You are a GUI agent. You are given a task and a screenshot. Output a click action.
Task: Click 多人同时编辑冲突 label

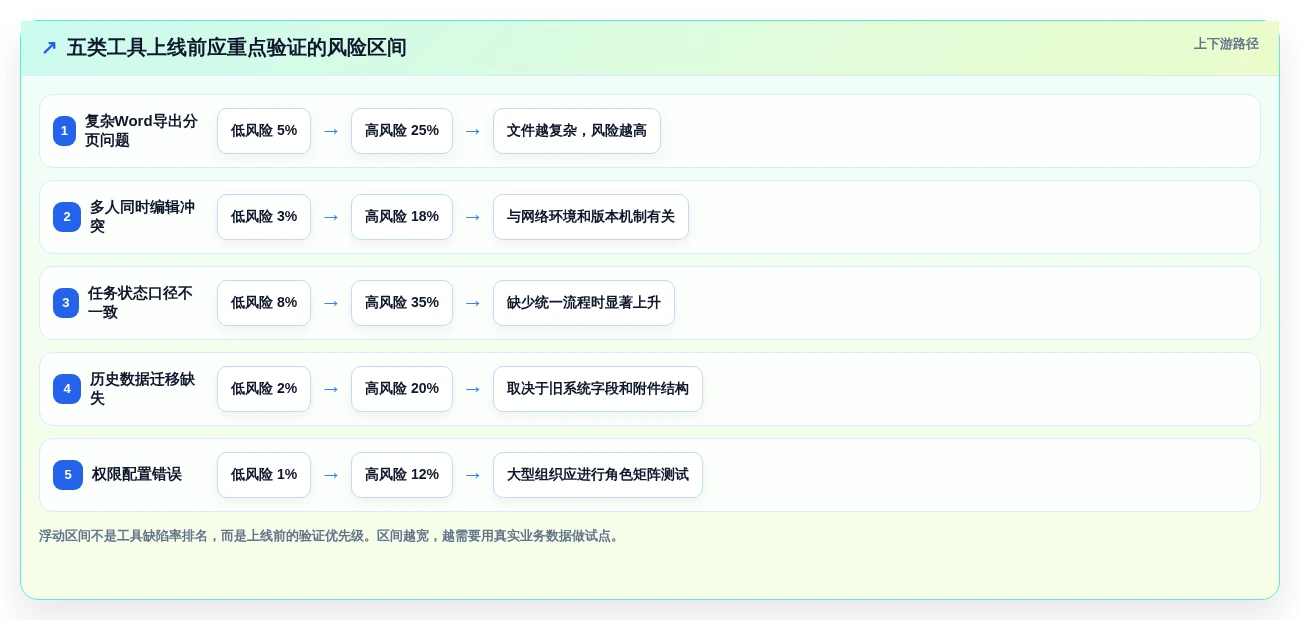(143, 217)
